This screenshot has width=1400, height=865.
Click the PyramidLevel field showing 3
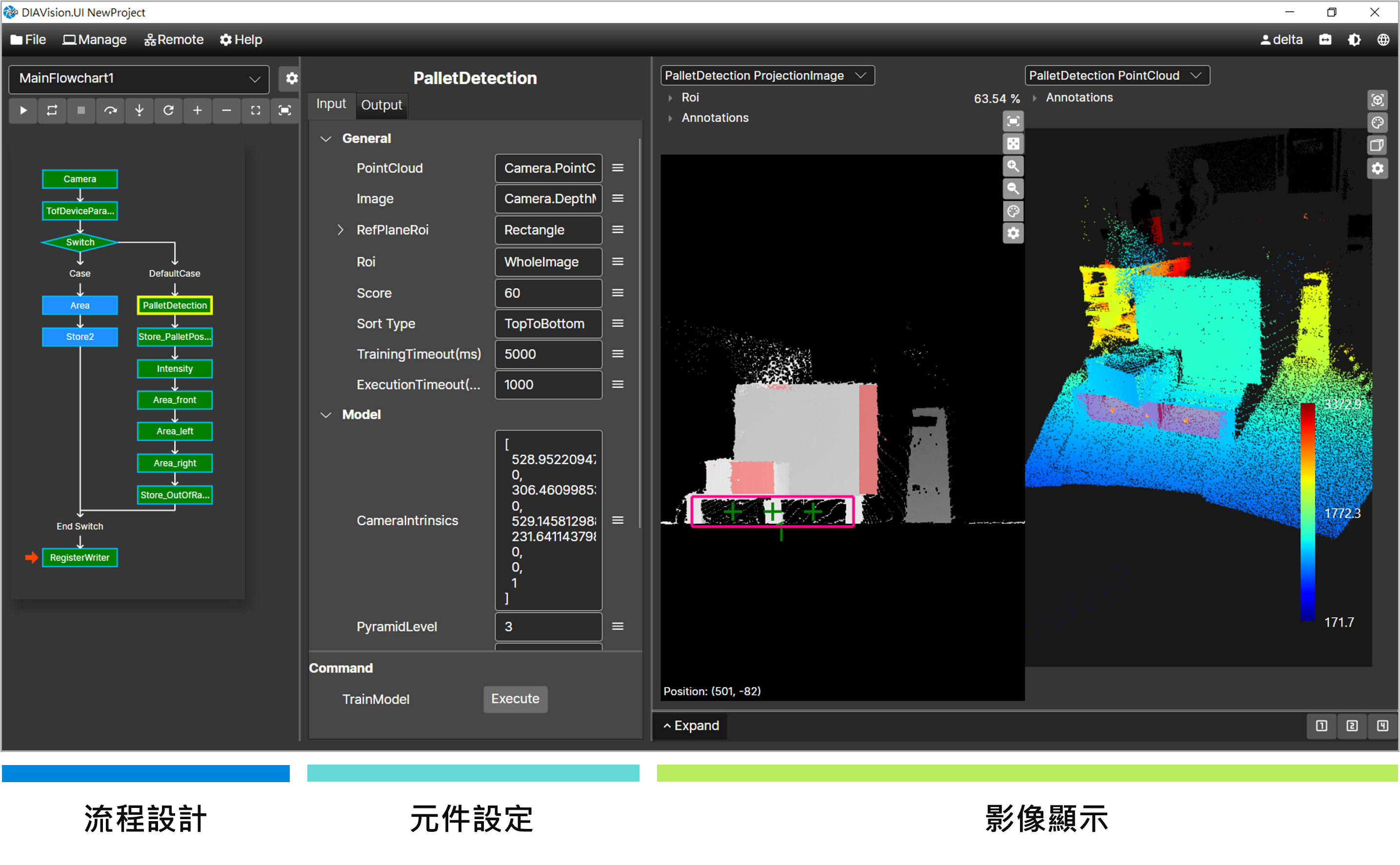click(548, 627)
